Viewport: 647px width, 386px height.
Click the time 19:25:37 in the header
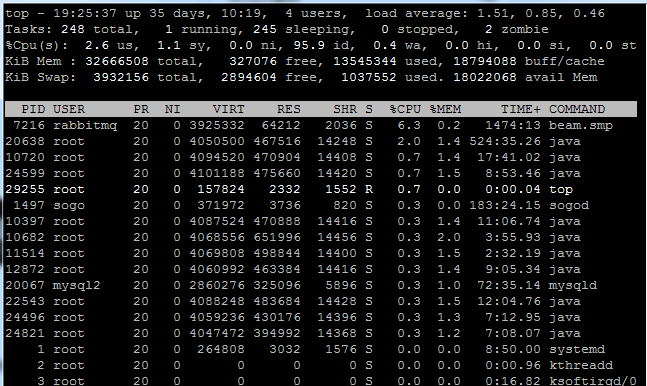click(x=85, y=13)
